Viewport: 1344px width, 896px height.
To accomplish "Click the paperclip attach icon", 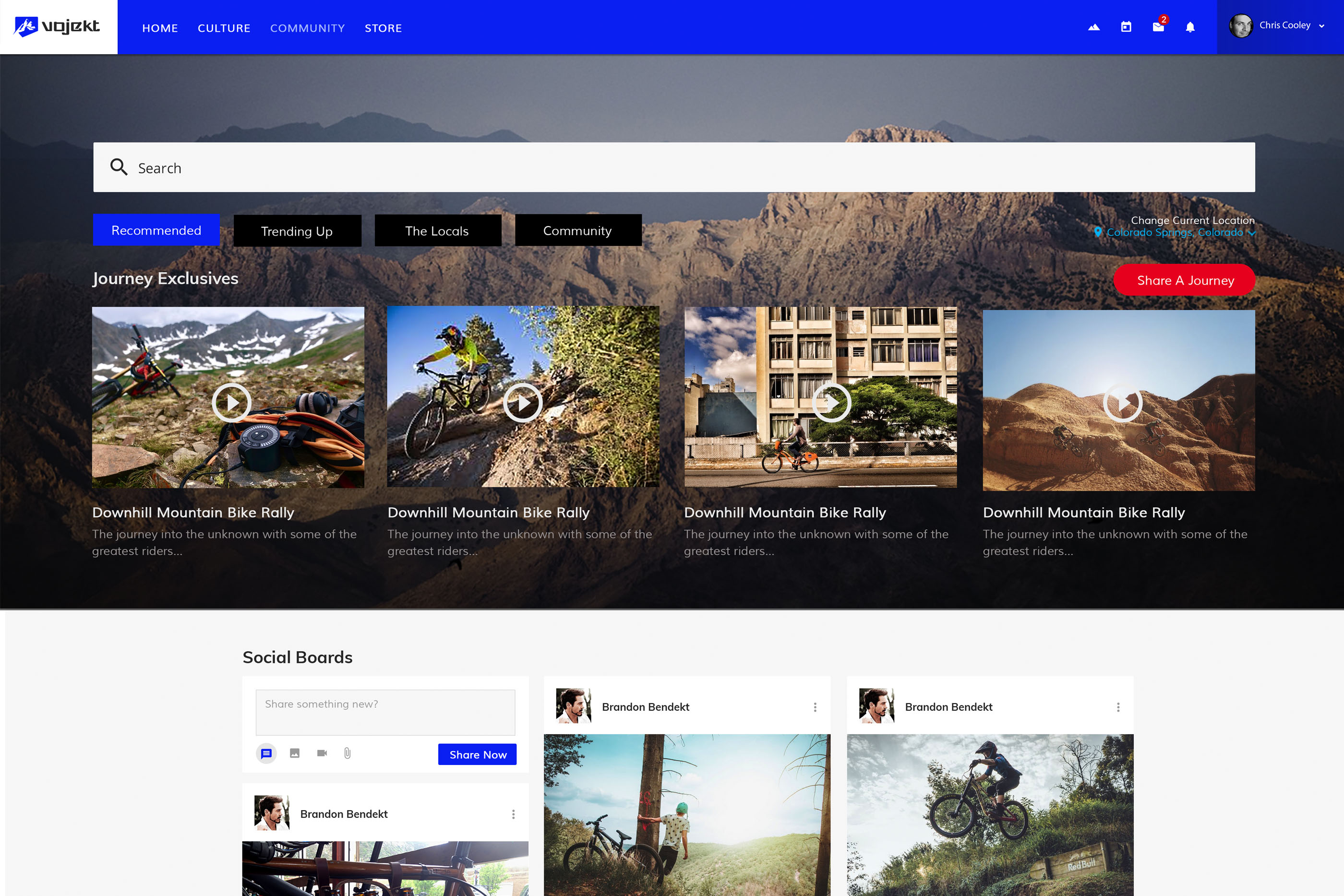I will coord(348,753).
